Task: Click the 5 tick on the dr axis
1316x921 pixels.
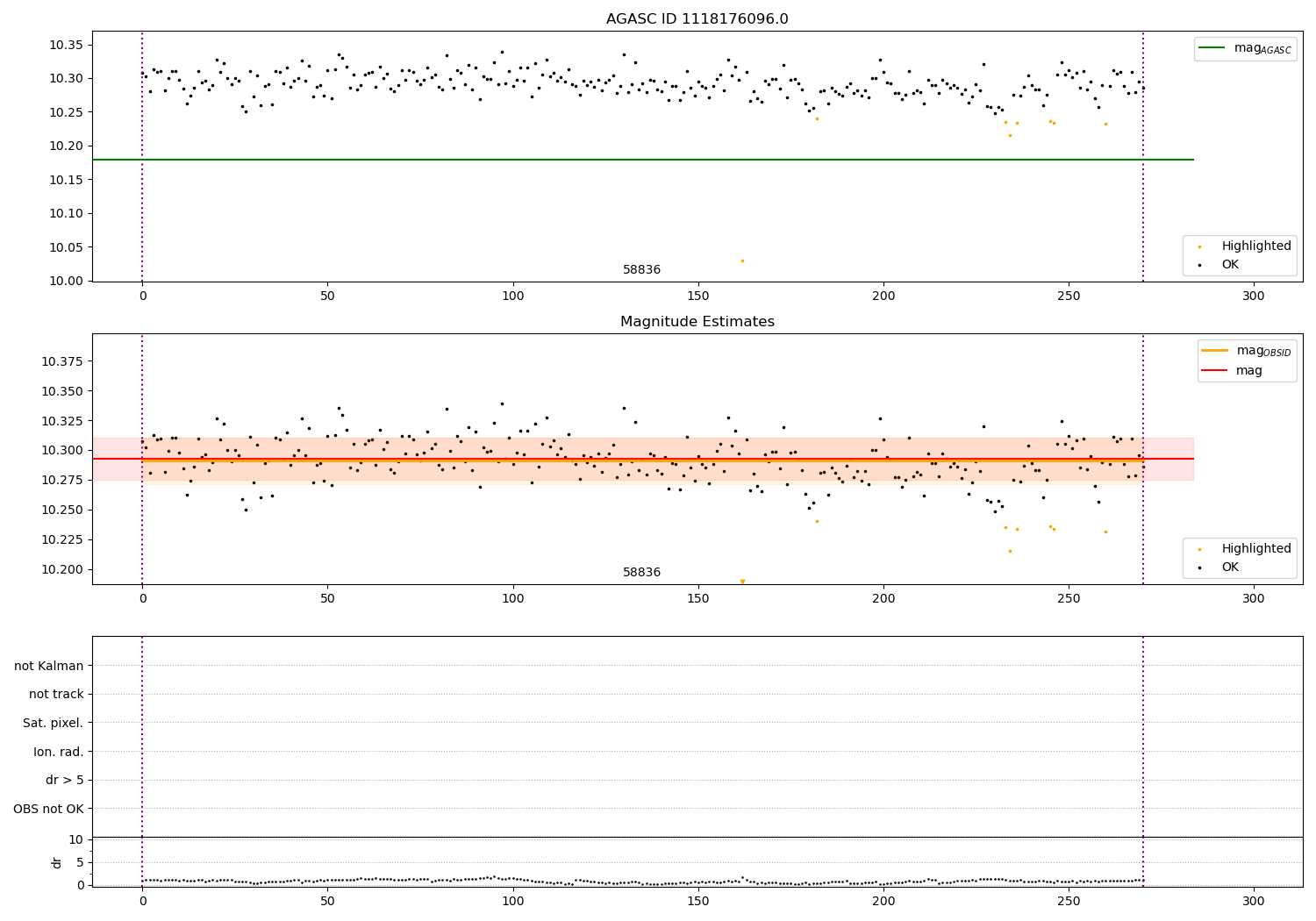Action: click(x=80, y=863)
